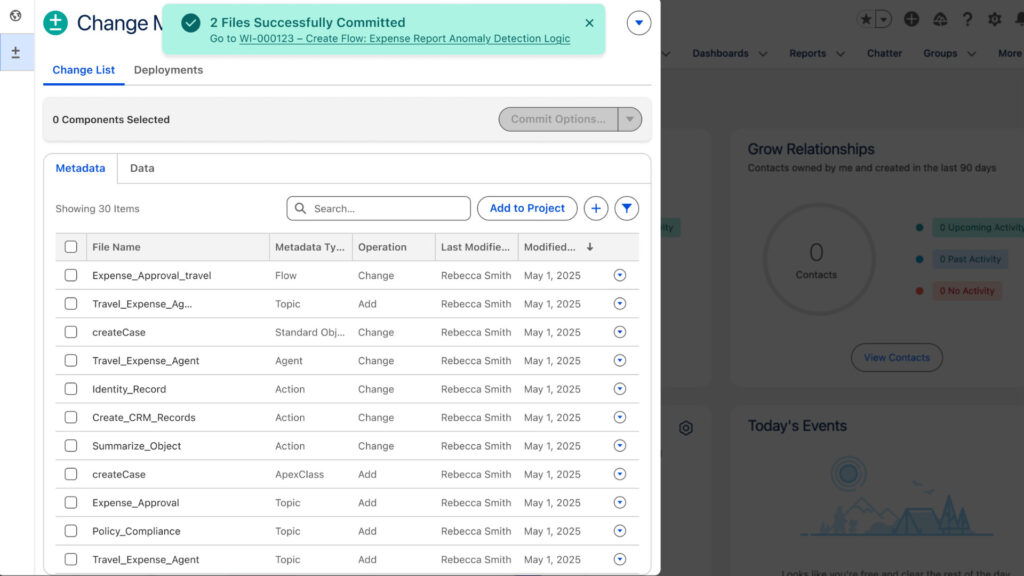This screenshot has height=576, width=1024.
Task: Dismiss the success notification with X
Action: [589, 23]
